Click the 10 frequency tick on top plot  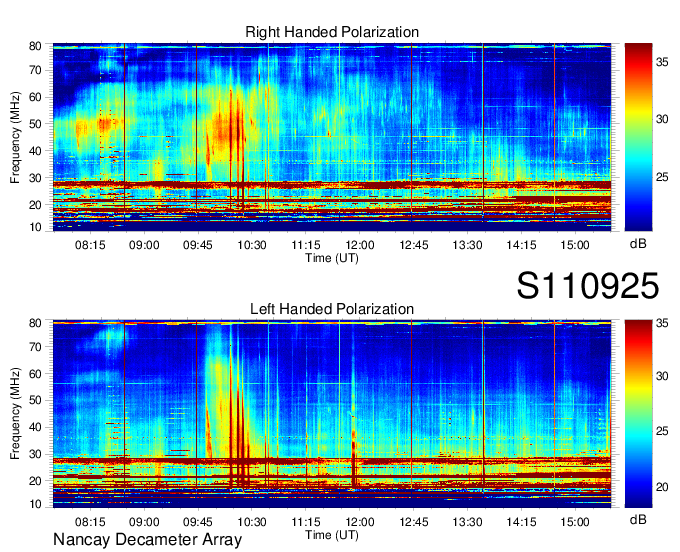35,227
